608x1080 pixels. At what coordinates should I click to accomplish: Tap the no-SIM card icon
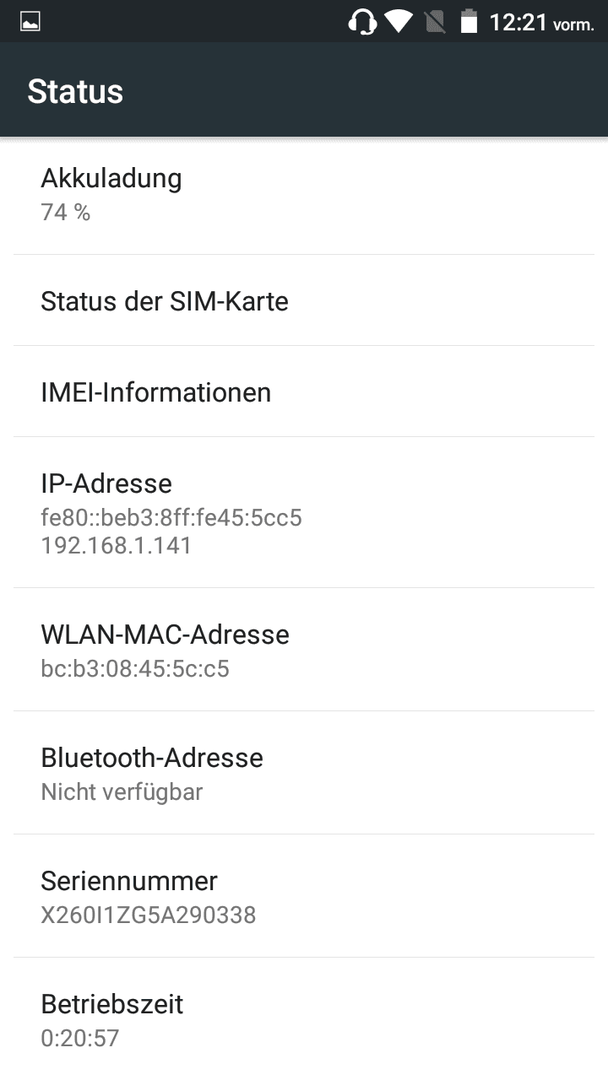tap(435, 22)
